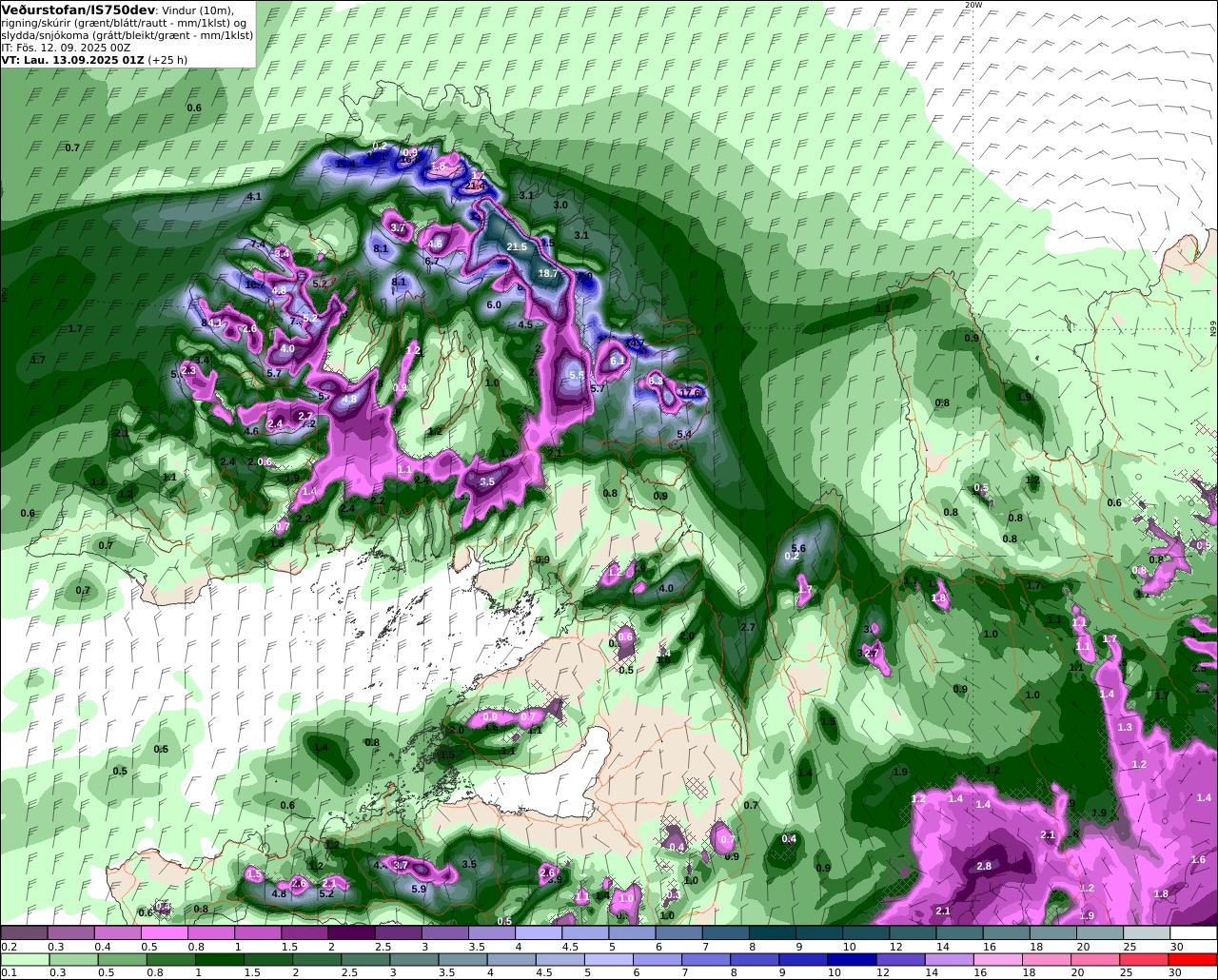This screenshot has height=980, width=1218.
Task: Click the '18.7' precipitation value on the map
Action: [548, 273]
